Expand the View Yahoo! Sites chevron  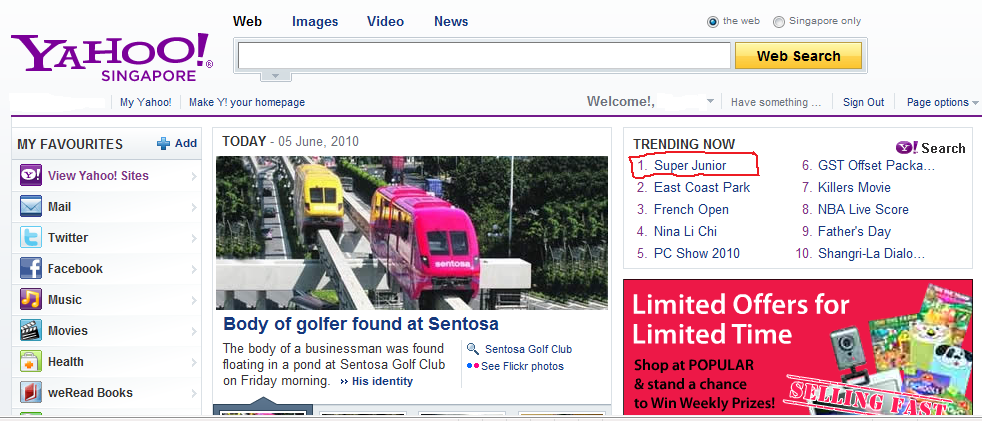(x=194, y=177)
